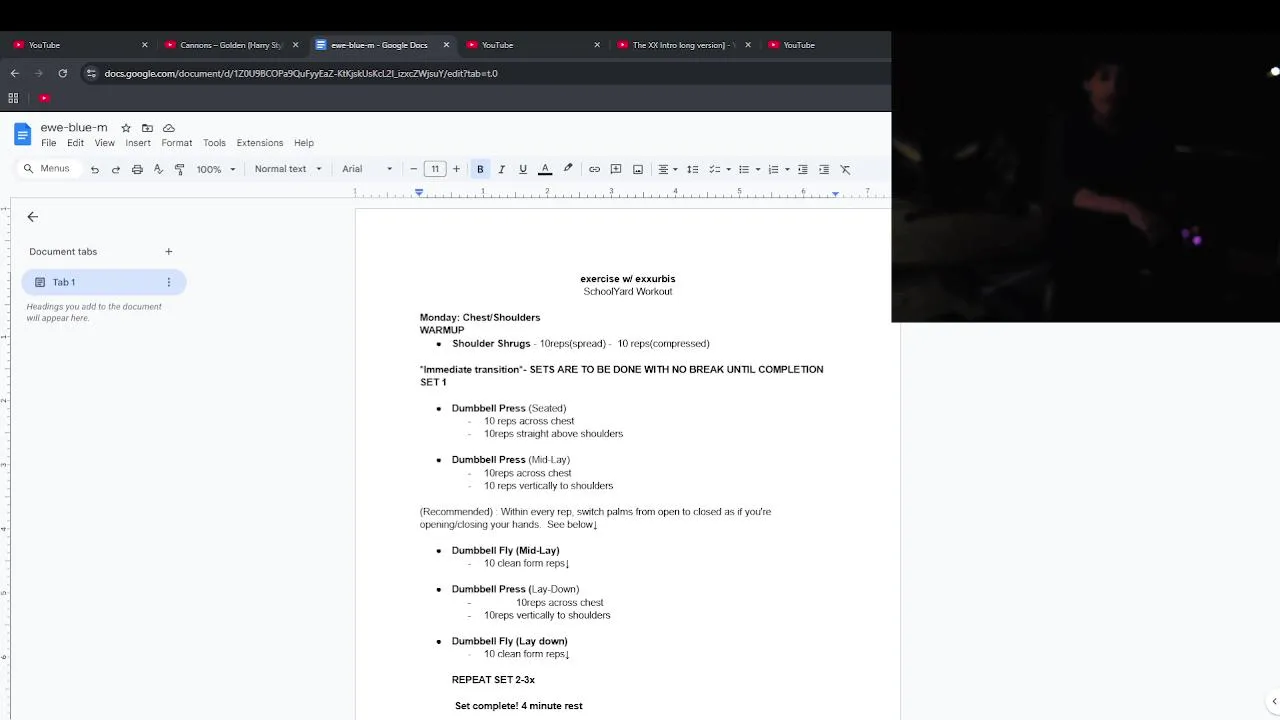Open the text color picker

(x=545, y=169)
